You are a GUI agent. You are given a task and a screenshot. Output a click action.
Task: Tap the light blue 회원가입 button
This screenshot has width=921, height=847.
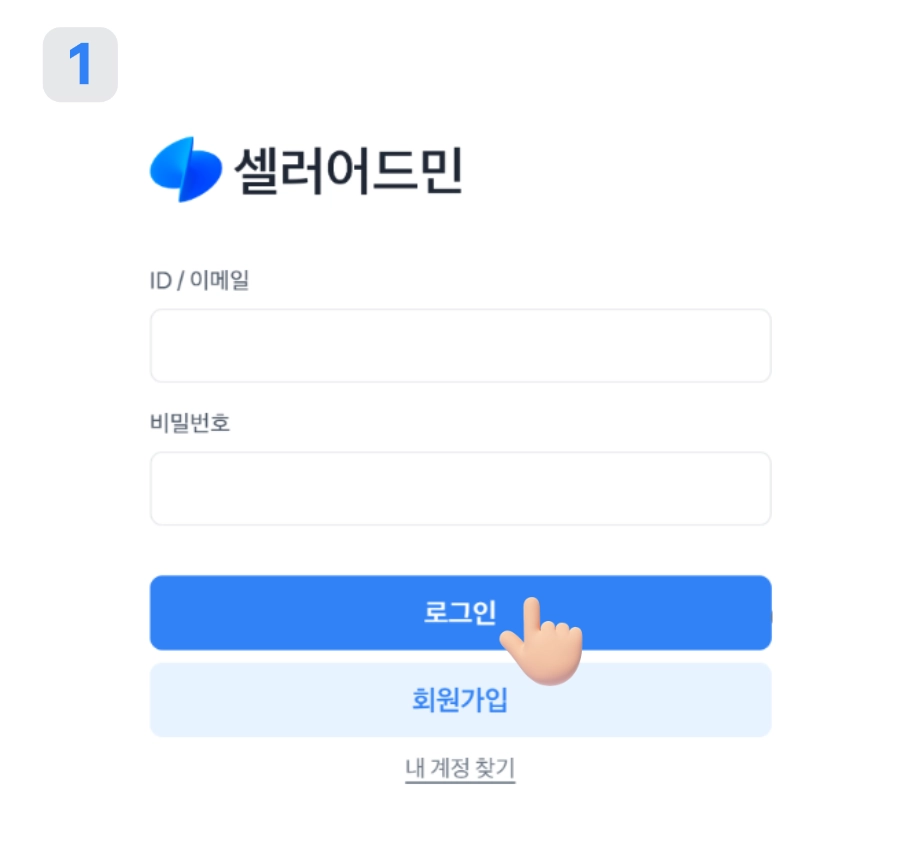pyautogui.click(x=460, y=700)
